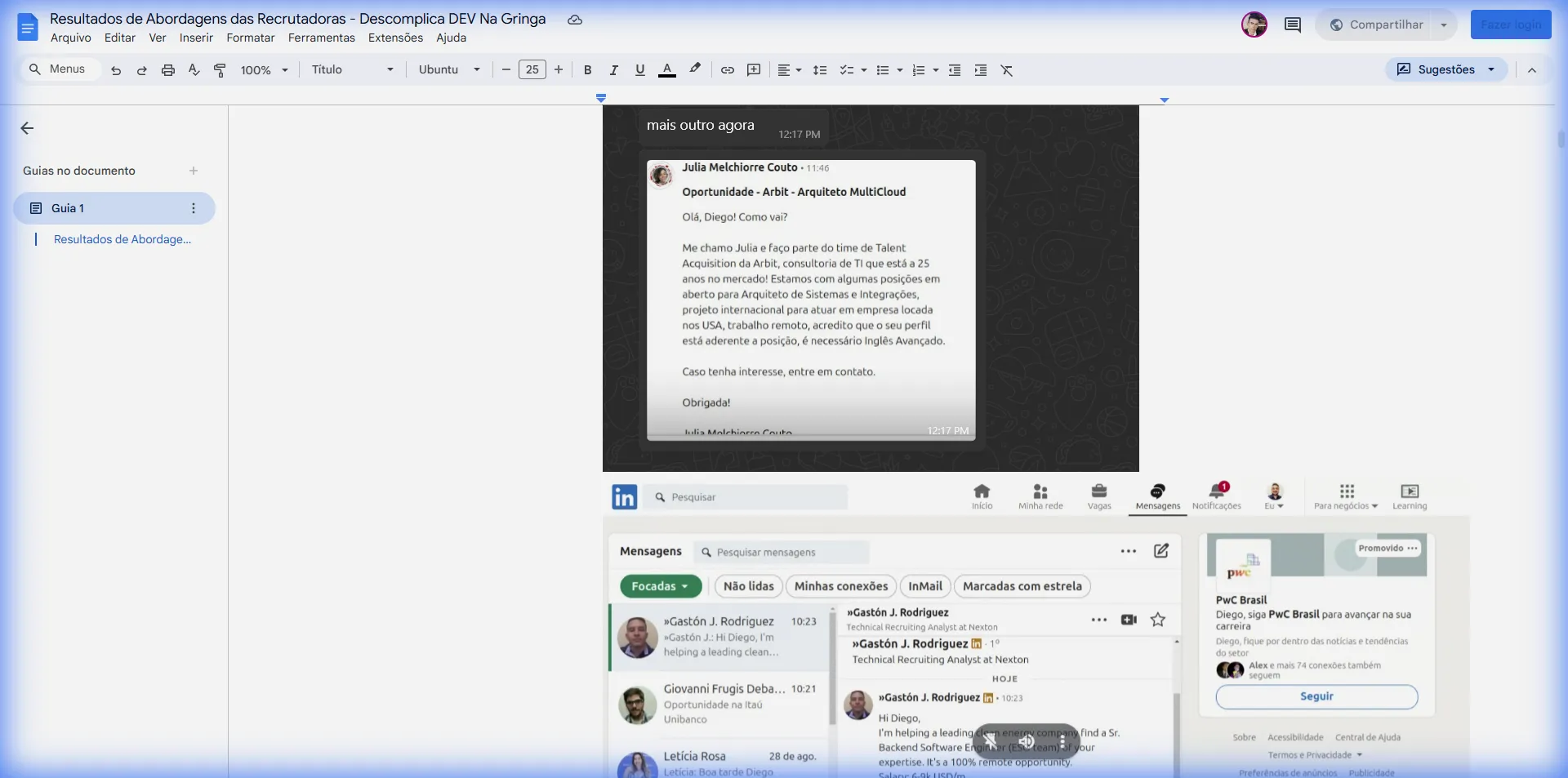Open the zoom level dropdown
This screenshot has width=1568, height=778.
[265, 70]
